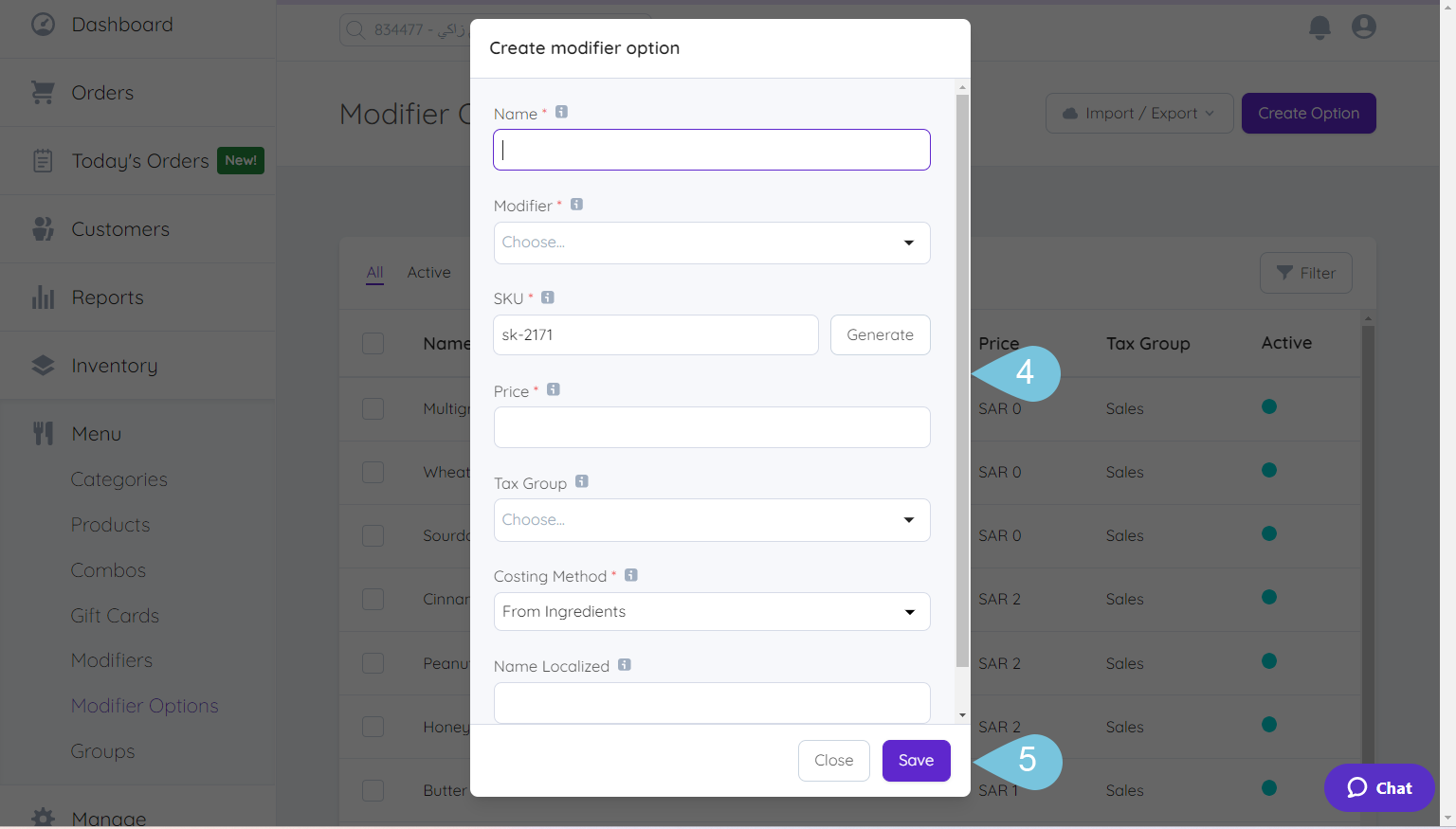1456x829 pixels.
Task: Expand the Tax Group dropdown
Action: pos(711,519)
